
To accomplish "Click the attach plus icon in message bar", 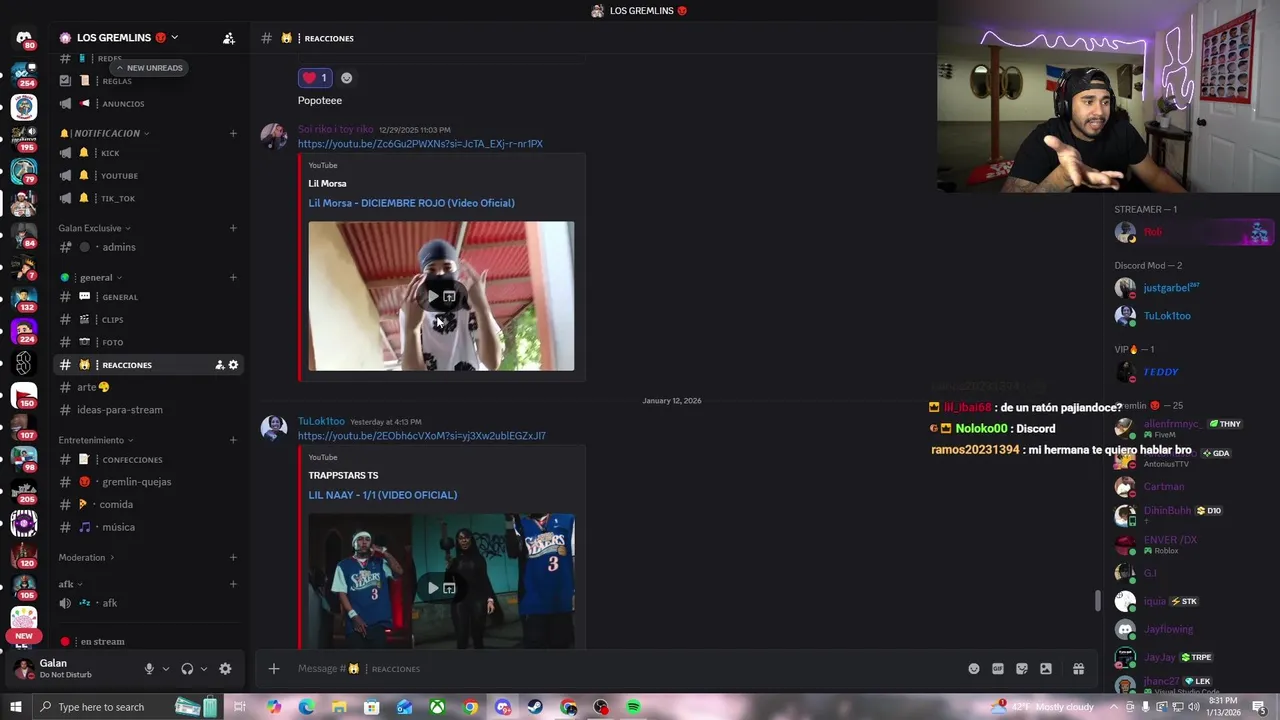I will click(x=274, y=669).
